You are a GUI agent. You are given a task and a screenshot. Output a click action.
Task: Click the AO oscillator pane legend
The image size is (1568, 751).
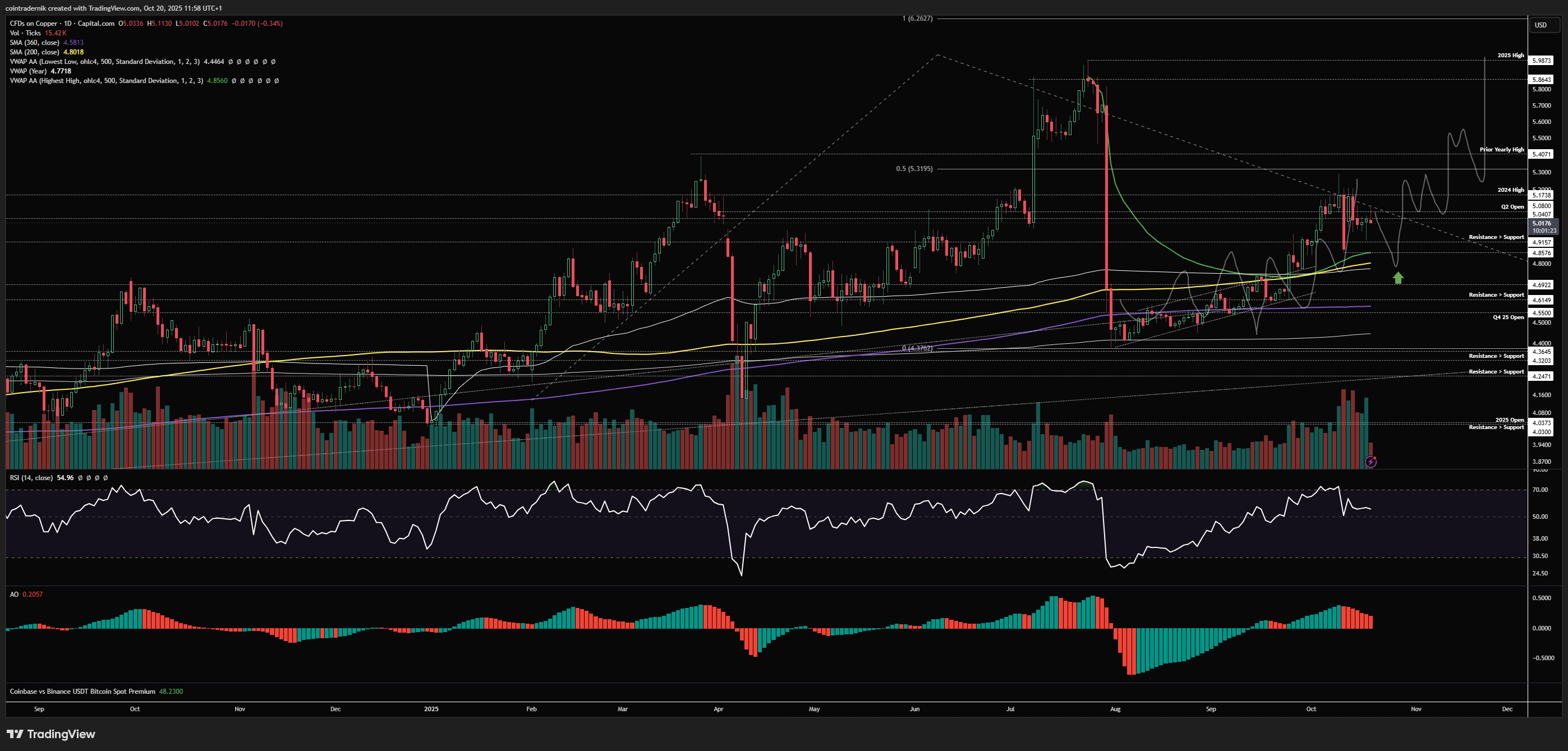[14, 594]
